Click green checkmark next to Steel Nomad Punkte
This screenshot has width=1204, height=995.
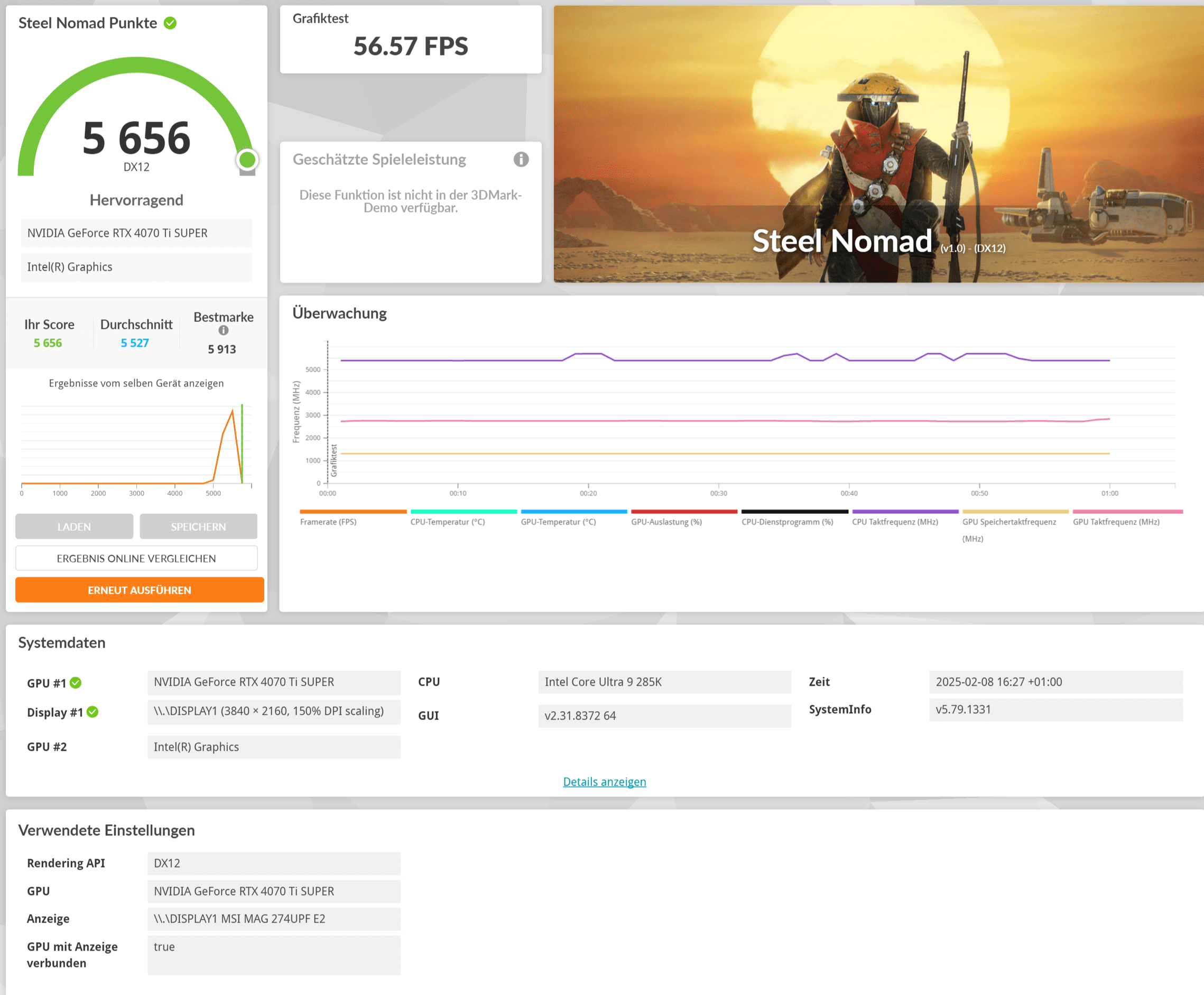[x=170, y=23]
